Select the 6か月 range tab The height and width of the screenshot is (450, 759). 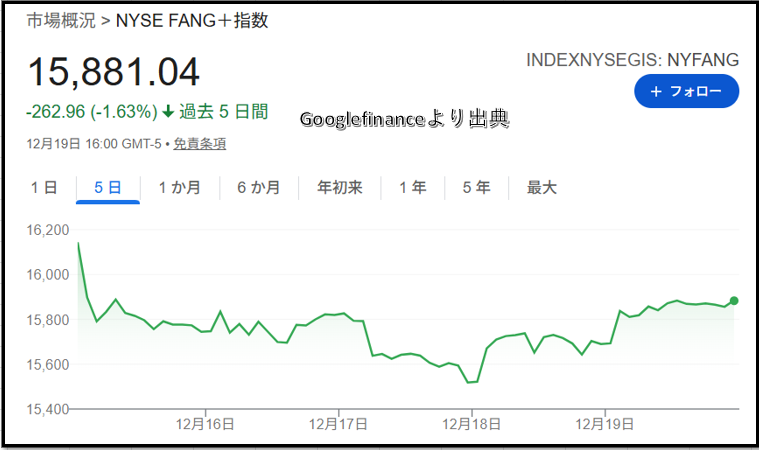point(258,187)
